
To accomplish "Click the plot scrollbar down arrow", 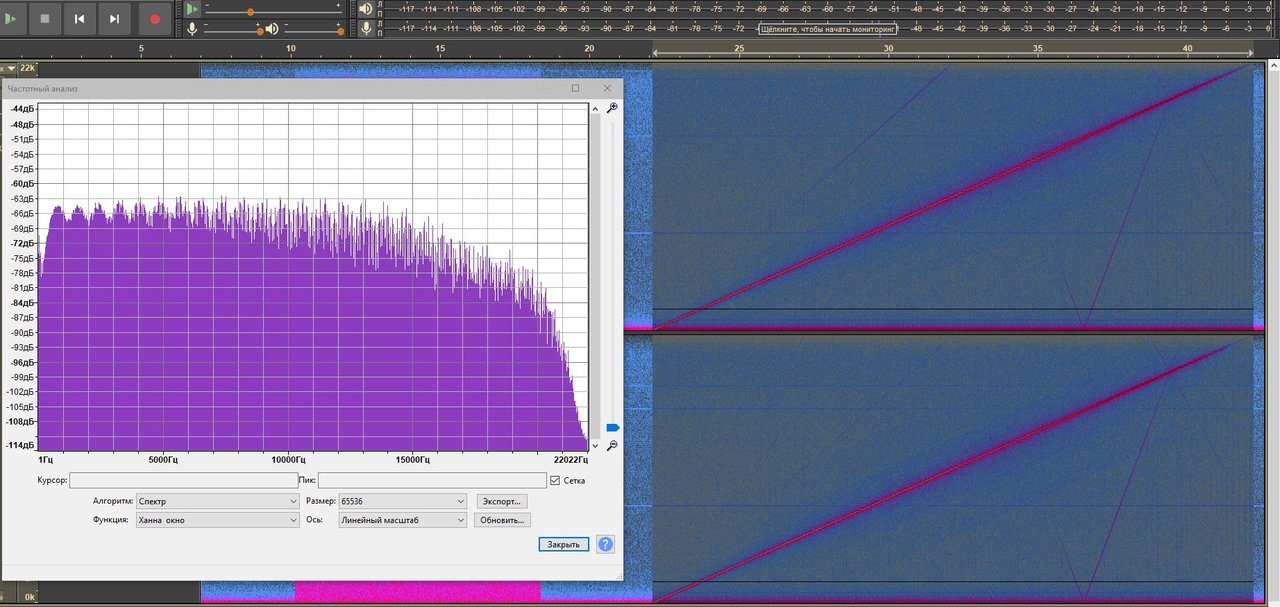I will coord(595,445).
